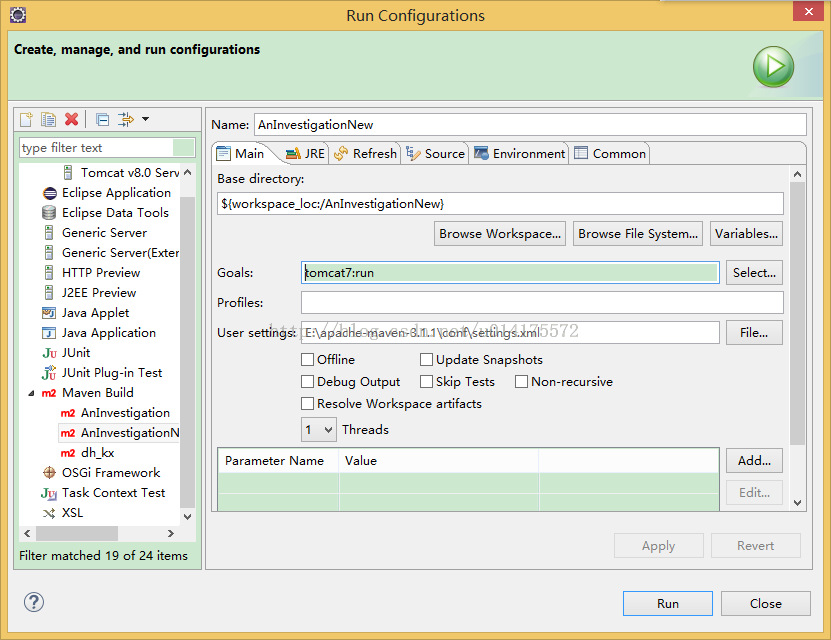The width and height of the screenshot is (831, 640).
Task: Click the User settings path field
Action: tap(510, 333)
